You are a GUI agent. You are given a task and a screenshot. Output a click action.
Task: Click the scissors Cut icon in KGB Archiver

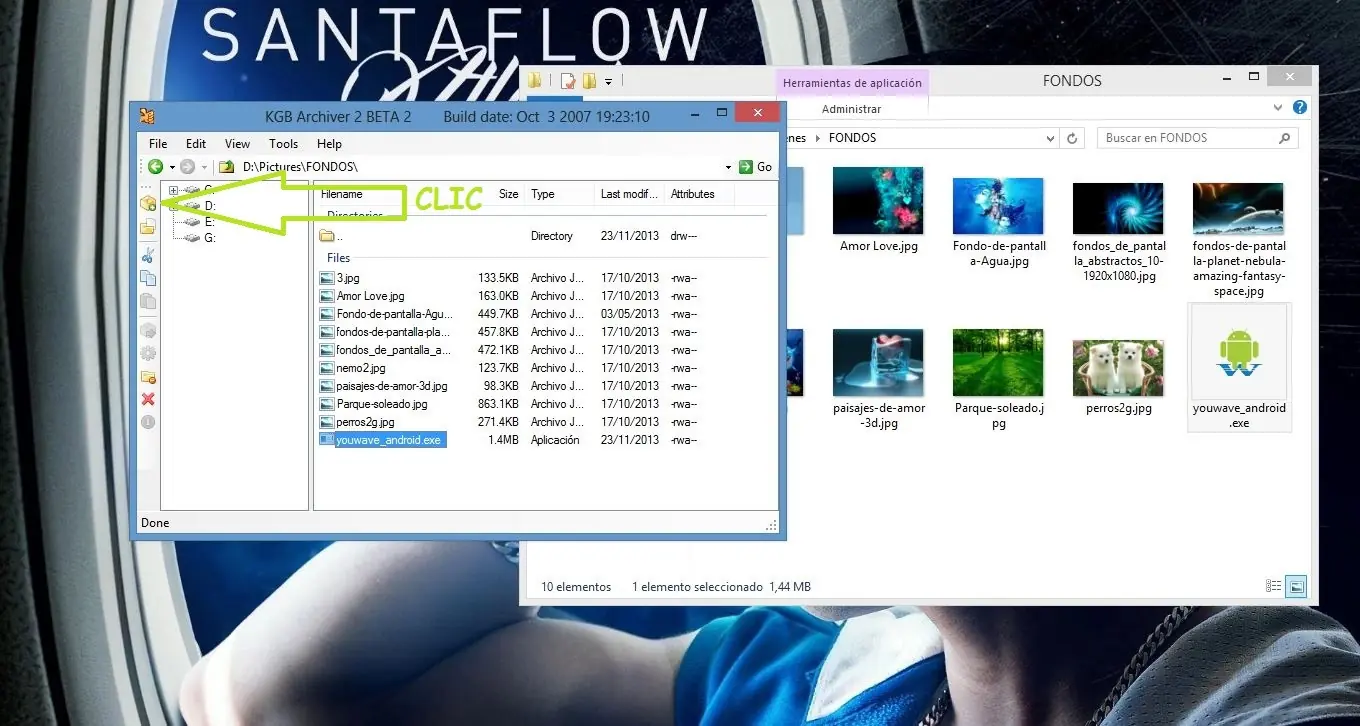coord(148,256)
